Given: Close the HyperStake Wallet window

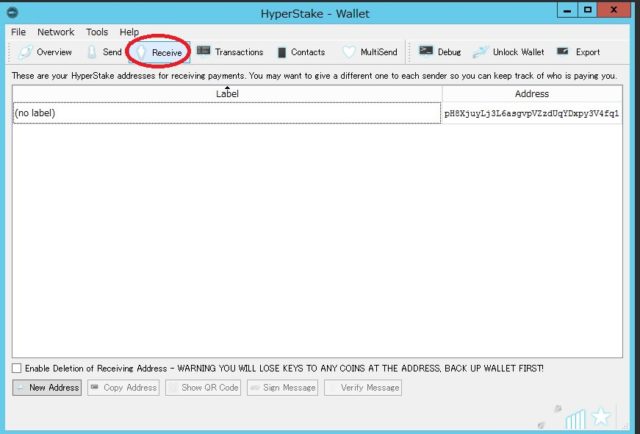Looking at the screenshot, I should click(614, 10).
